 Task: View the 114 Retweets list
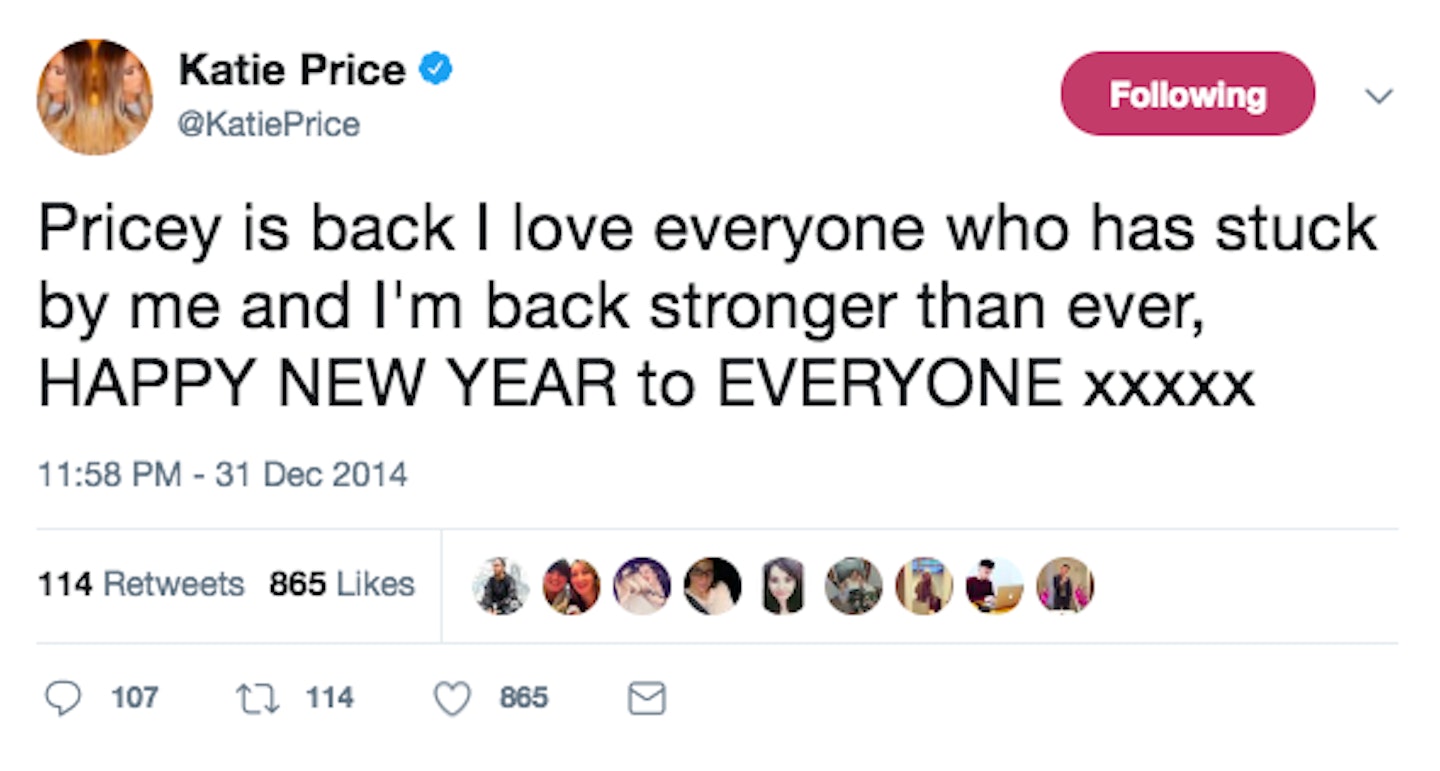(141, 584)
